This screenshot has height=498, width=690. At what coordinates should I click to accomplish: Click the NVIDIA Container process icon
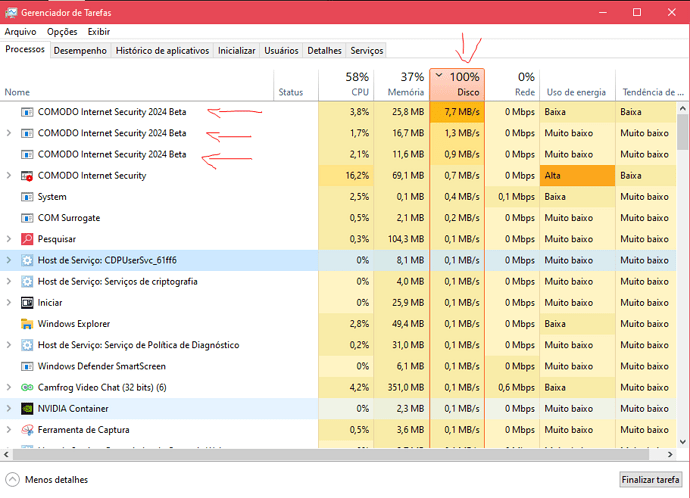coord(27,408)
